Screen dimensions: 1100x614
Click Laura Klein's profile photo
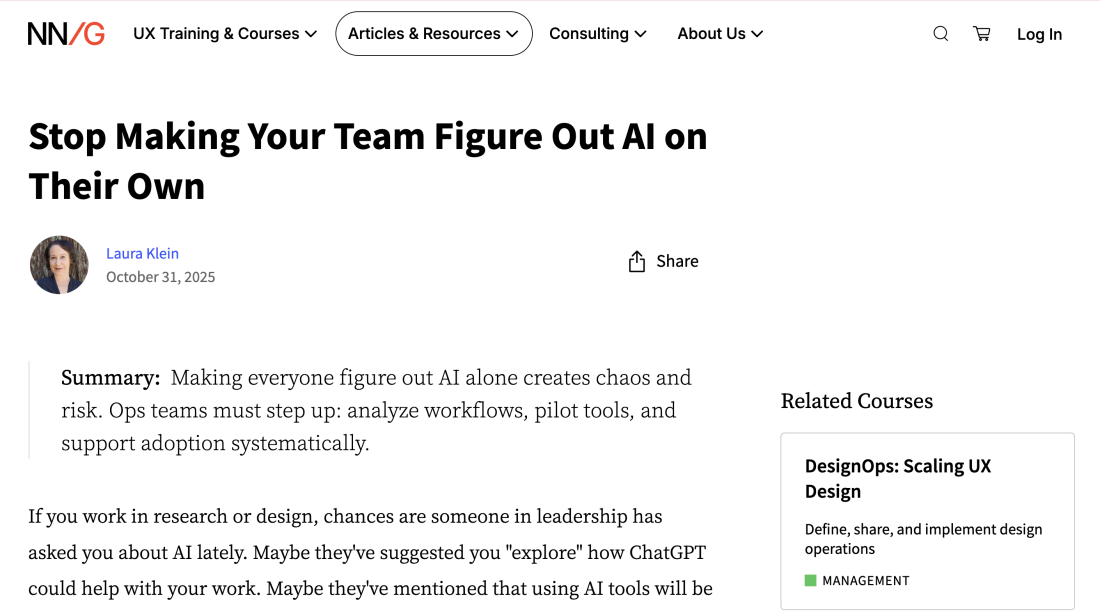(x=59, y=264)
